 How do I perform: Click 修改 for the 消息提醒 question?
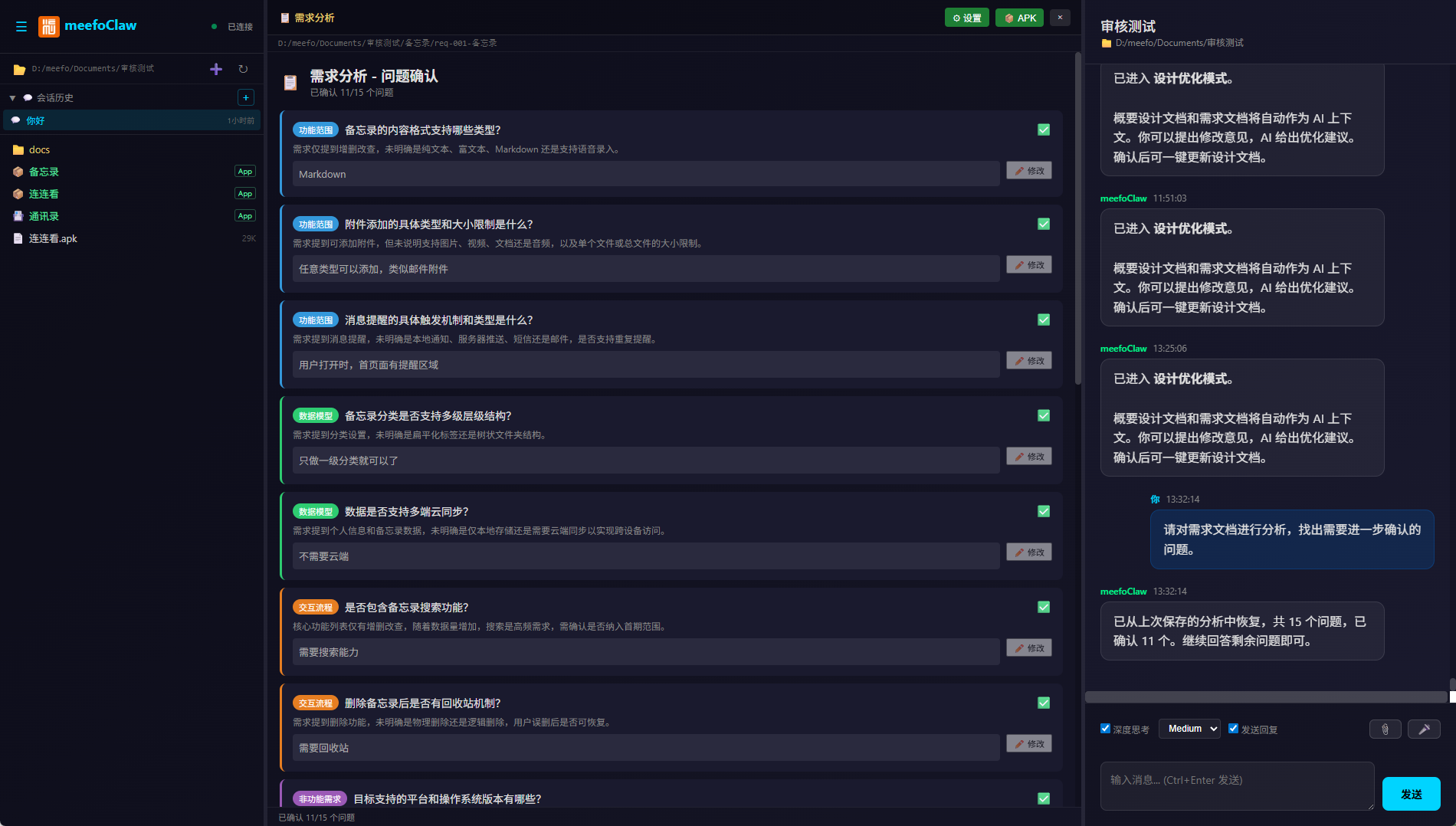click(x=1029, y=360)
